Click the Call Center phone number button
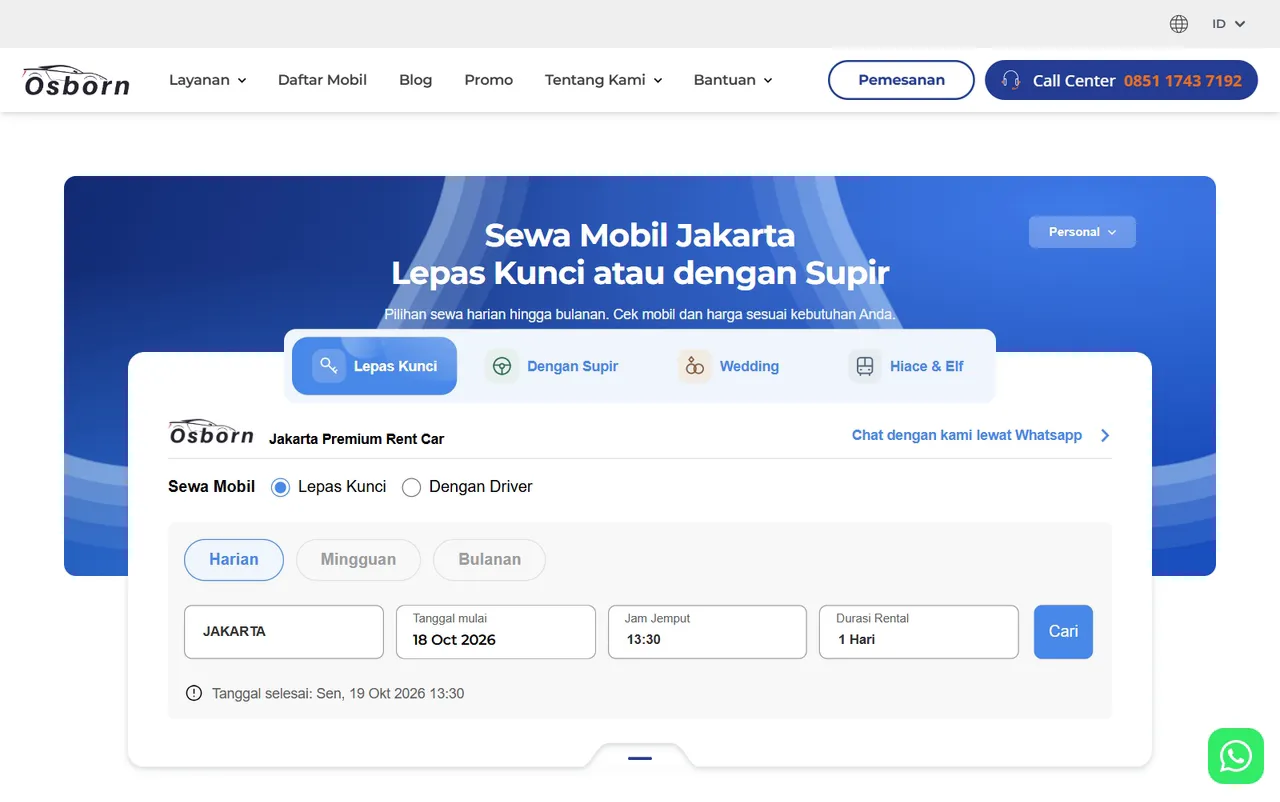This screenshot has height=802, width=1280. coord(1121,80)
